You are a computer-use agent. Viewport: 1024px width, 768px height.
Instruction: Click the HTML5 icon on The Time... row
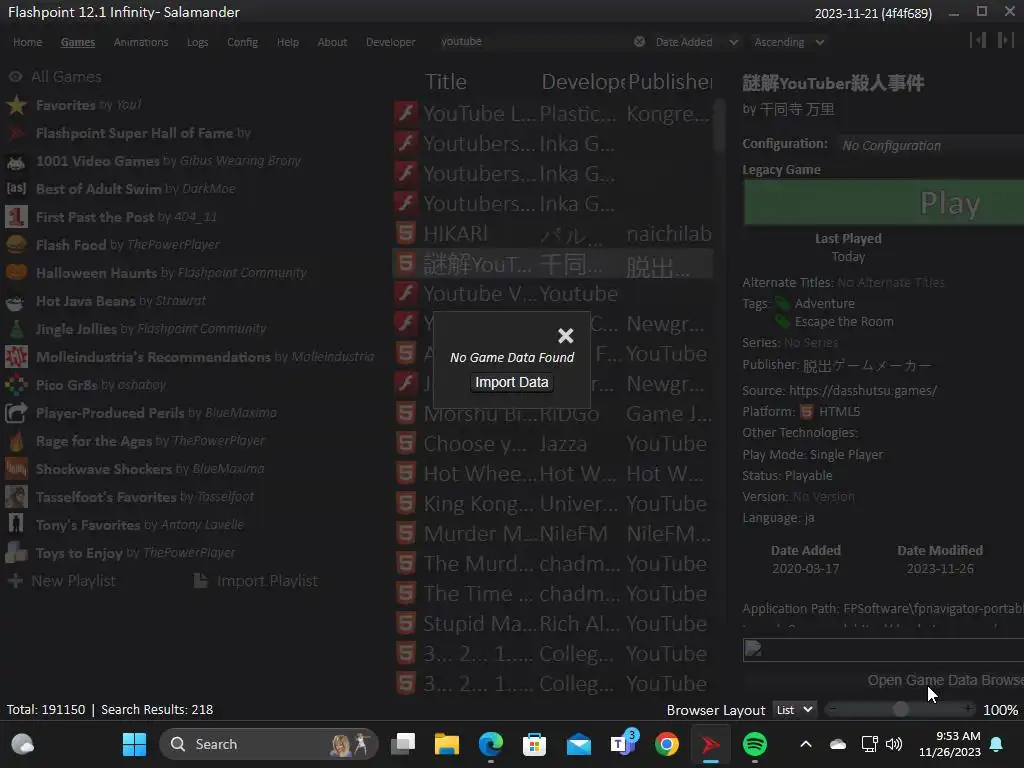406,594
